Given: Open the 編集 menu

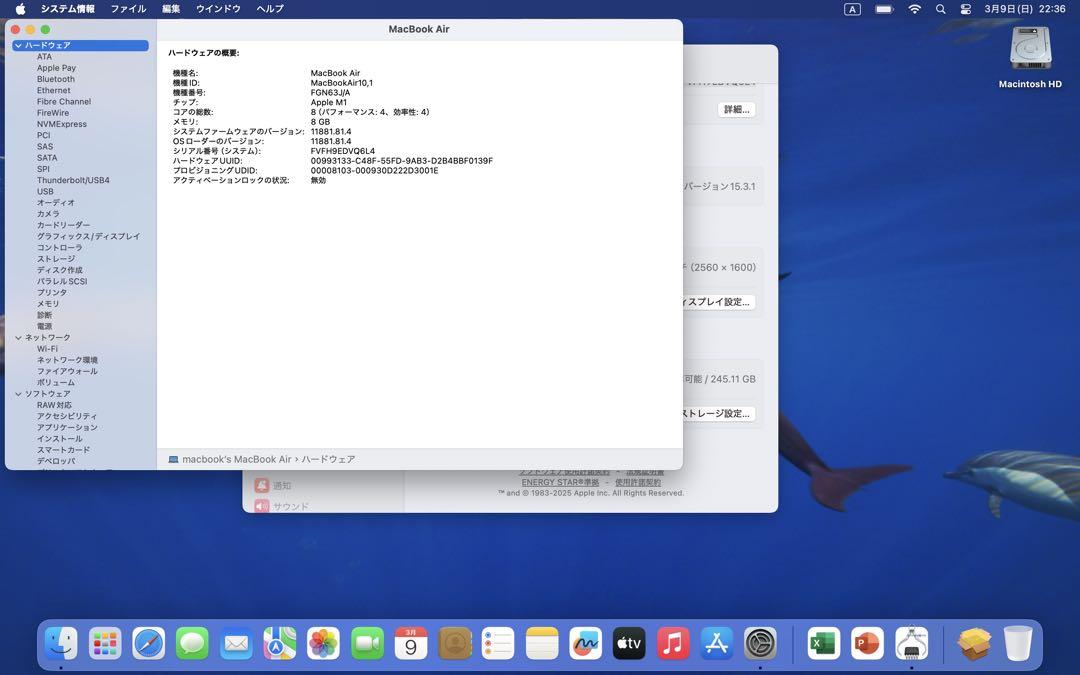Looking at the screenshot, I should point(171,9).
